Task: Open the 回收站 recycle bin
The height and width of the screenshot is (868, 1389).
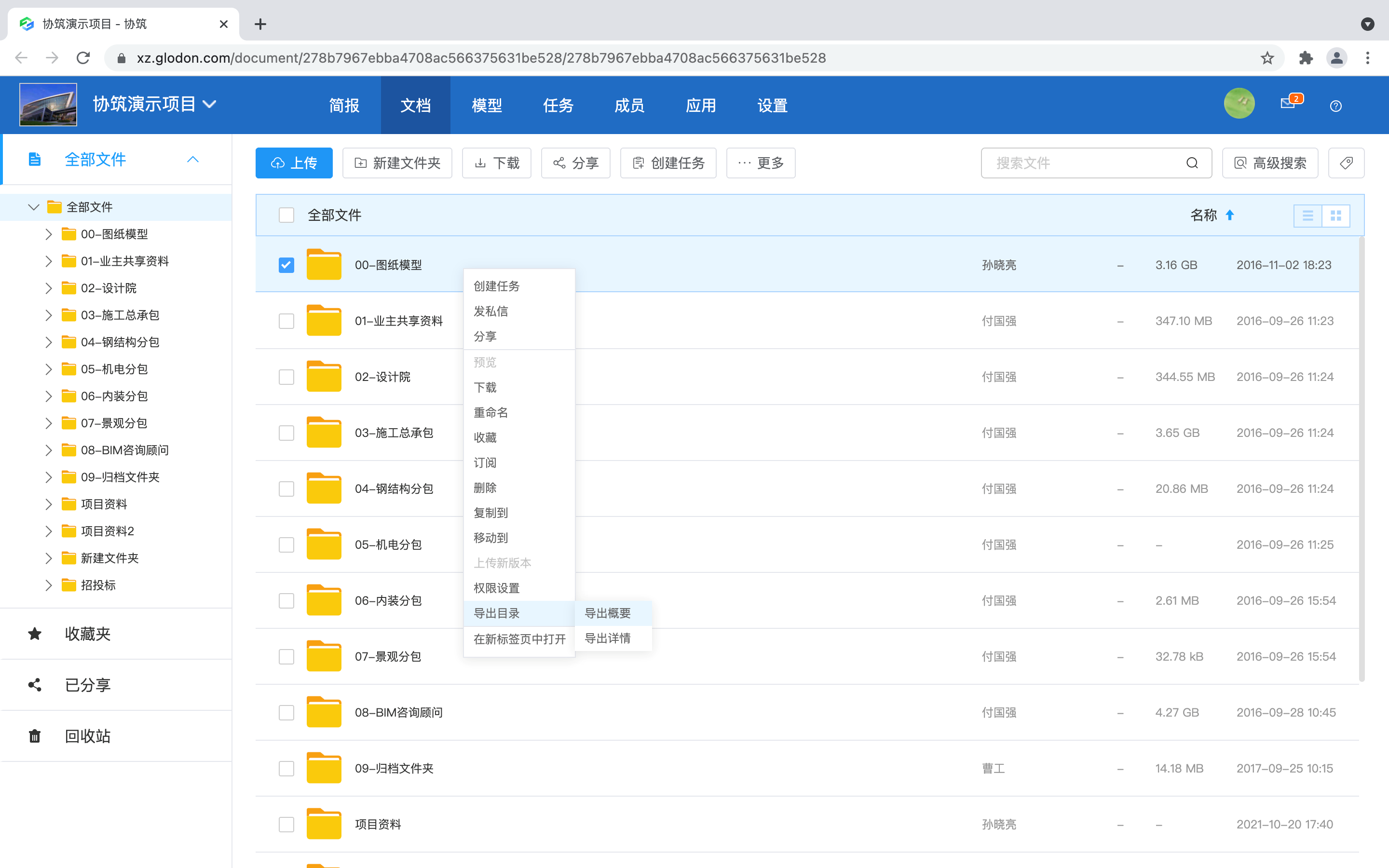Action: pyautogui.click(x=87, y=736)
